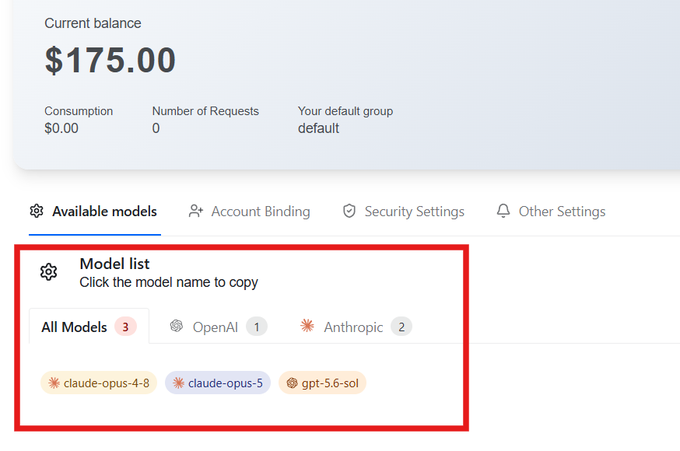Open the Security Settings tab
Screen dimensions: 680x451
click(x=403, y=212)
